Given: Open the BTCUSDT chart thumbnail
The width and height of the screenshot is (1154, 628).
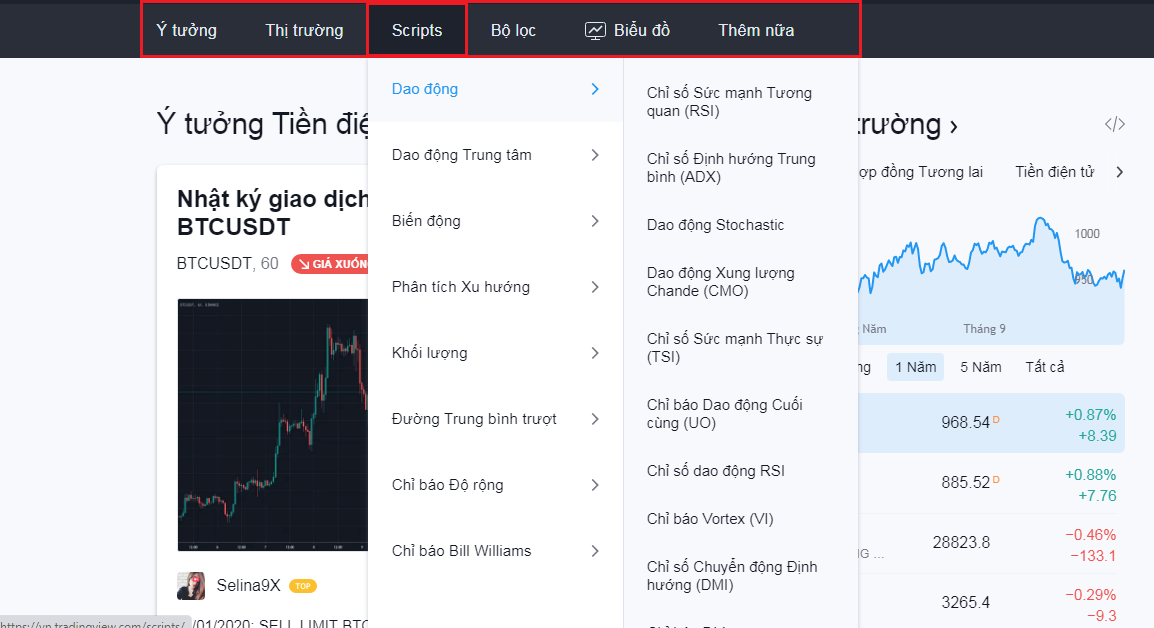Looking at the screenshot, I should coord(270,424).
